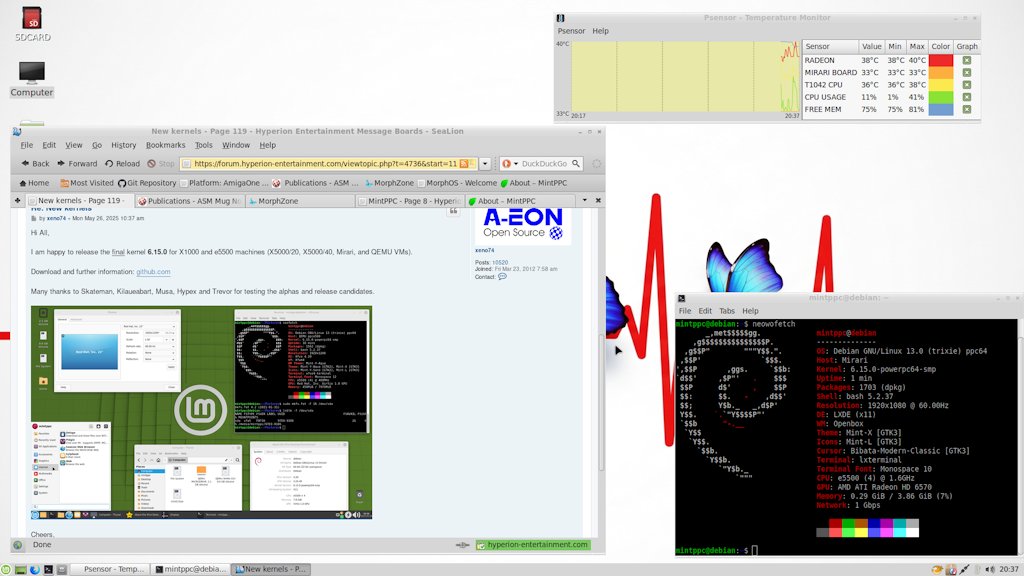Open the Edit menu in the terminal window
The height and width of the screenshot is (576, 1024).
(x=705, y=311)
